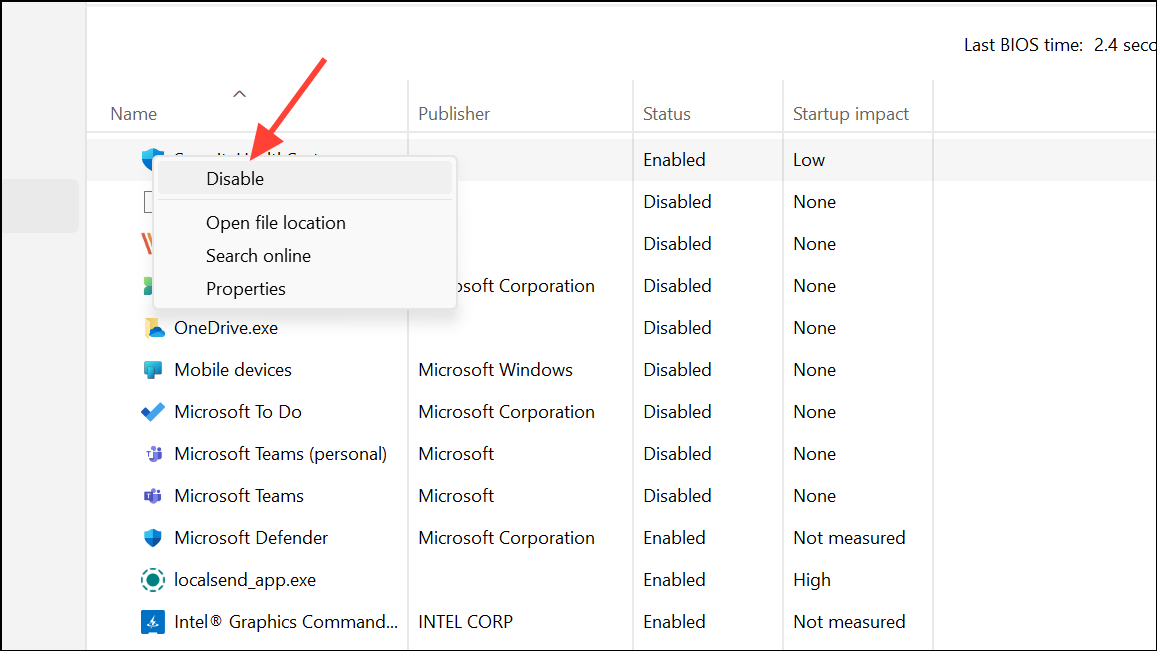Screen dimensions: 1157x651
Task: Click Microsoft Windows publisher cell
Action: pos(495,370)
